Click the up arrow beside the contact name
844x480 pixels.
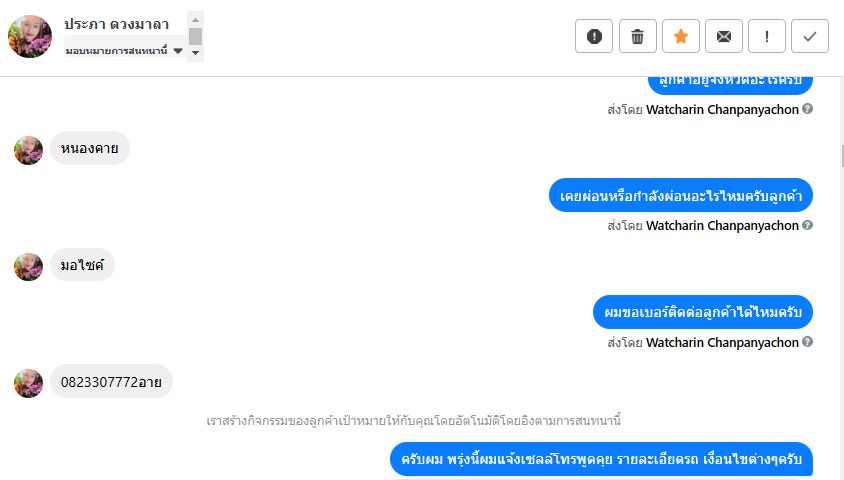click(x=195, y=19)
